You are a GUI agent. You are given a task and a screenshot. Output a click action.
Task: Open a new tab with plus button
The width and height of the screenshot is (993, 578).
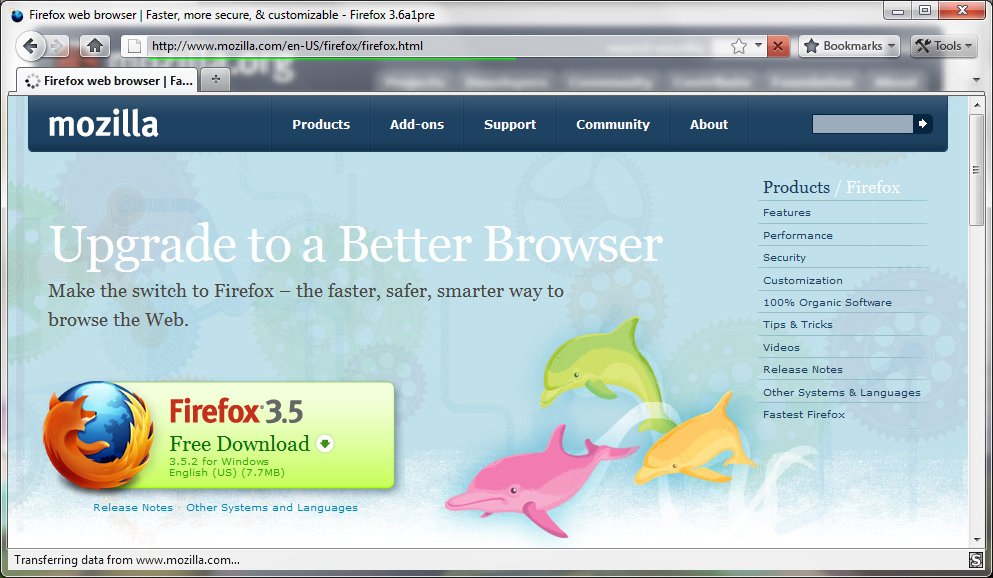[x=216, y=79]
